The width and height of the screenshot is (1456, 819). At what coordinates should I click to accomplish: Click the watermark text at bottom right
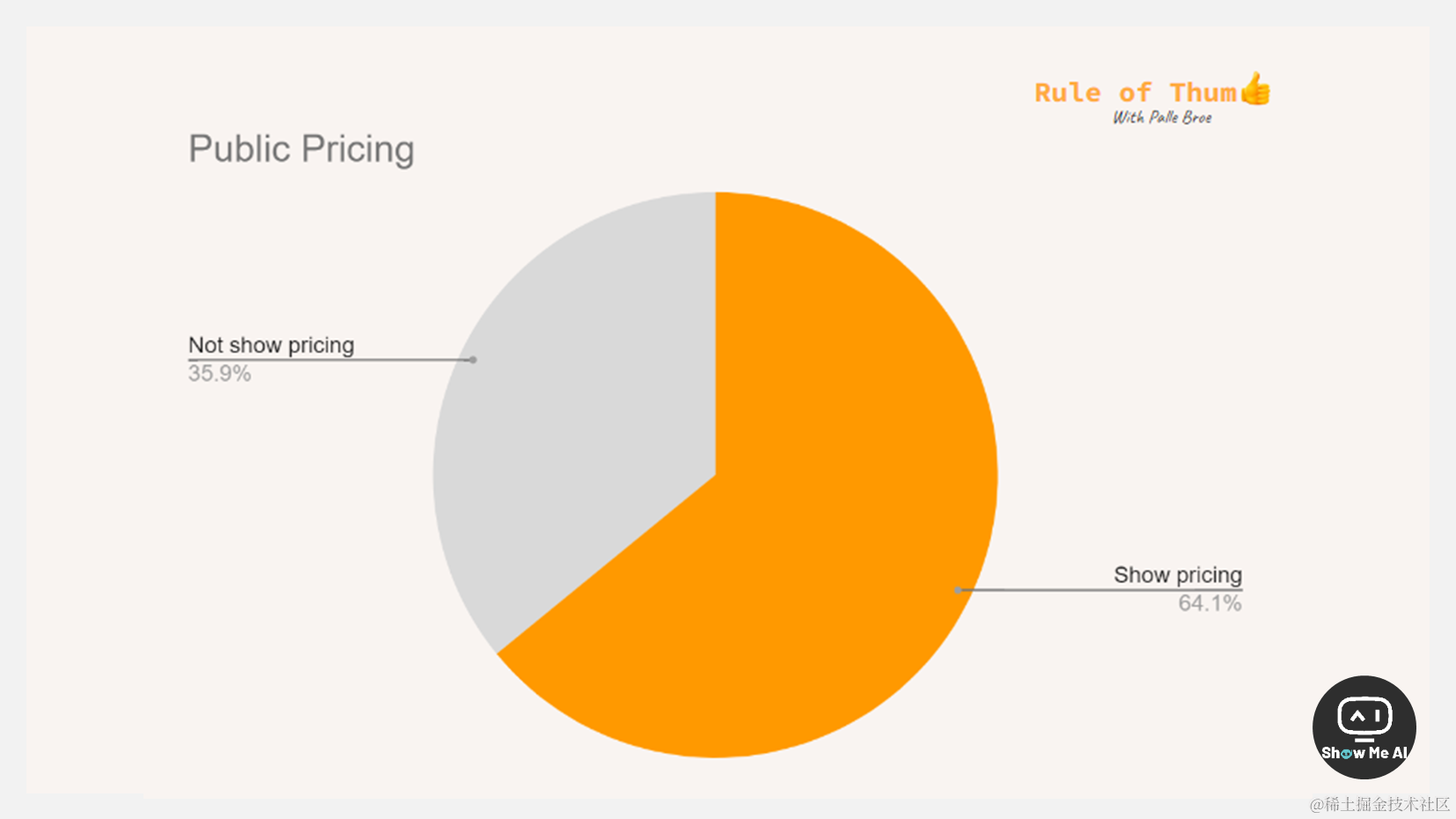1379,804
